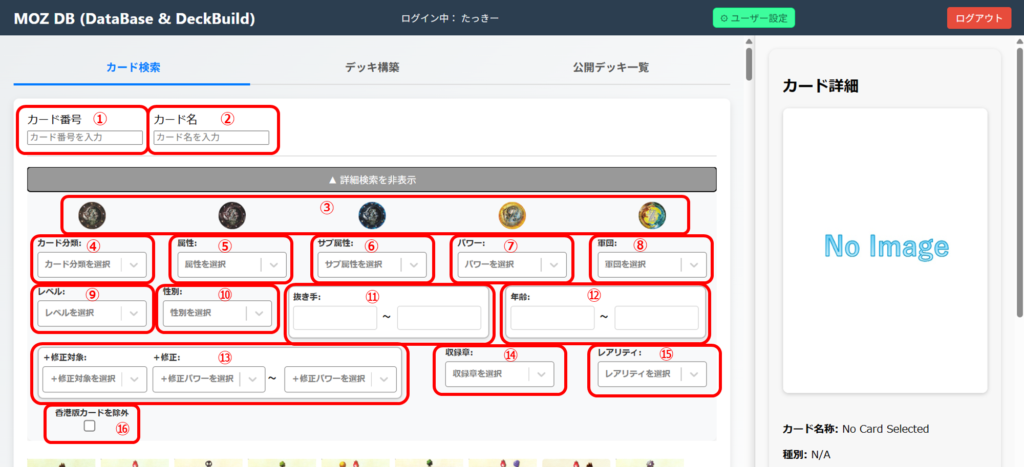1024x467 pixels.
Task: Select the second dark coin filter icon
Action: click(232, 213)
